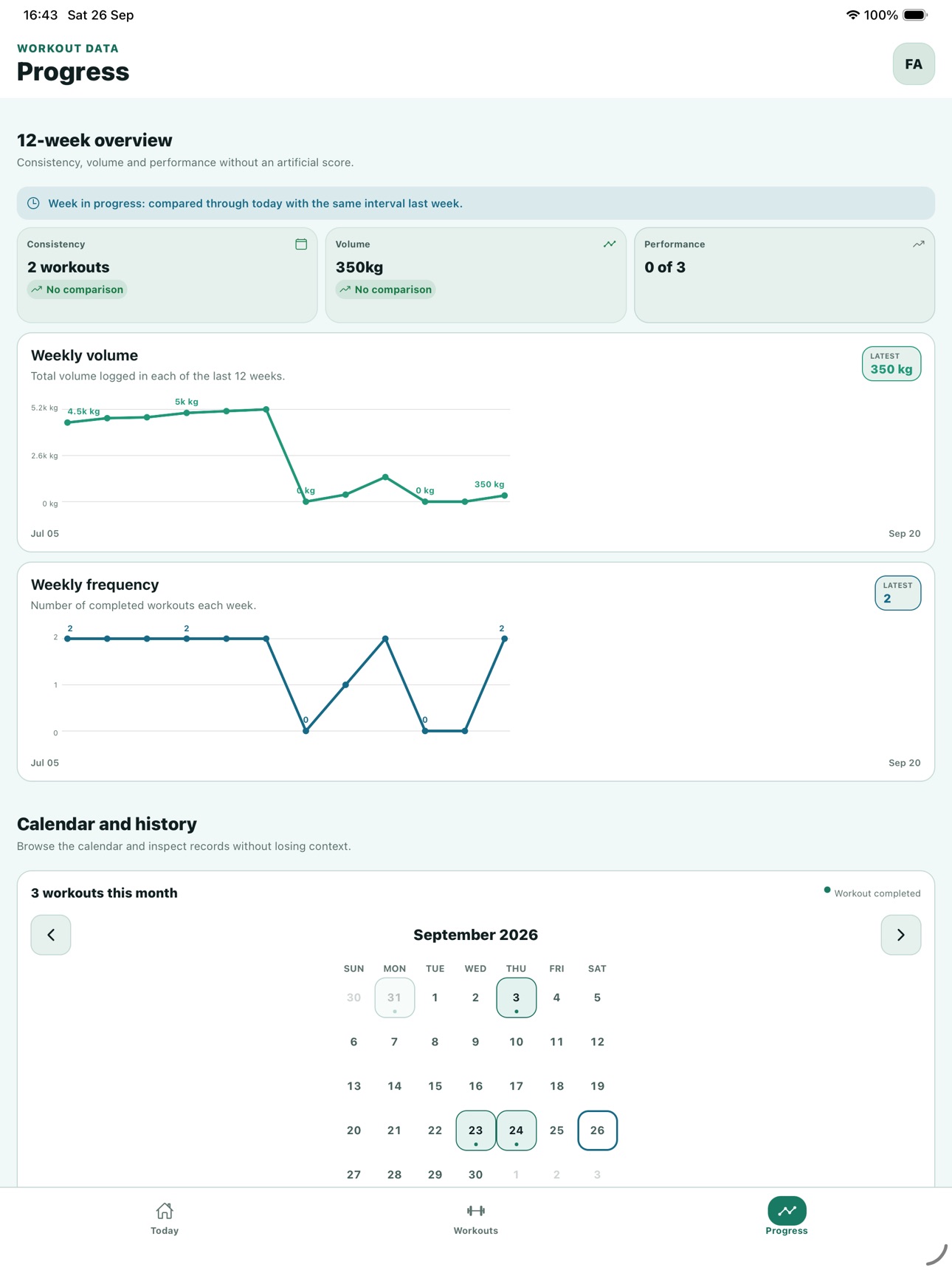Tap the 'No comparison' tag under 350kg

coord(386,289)
